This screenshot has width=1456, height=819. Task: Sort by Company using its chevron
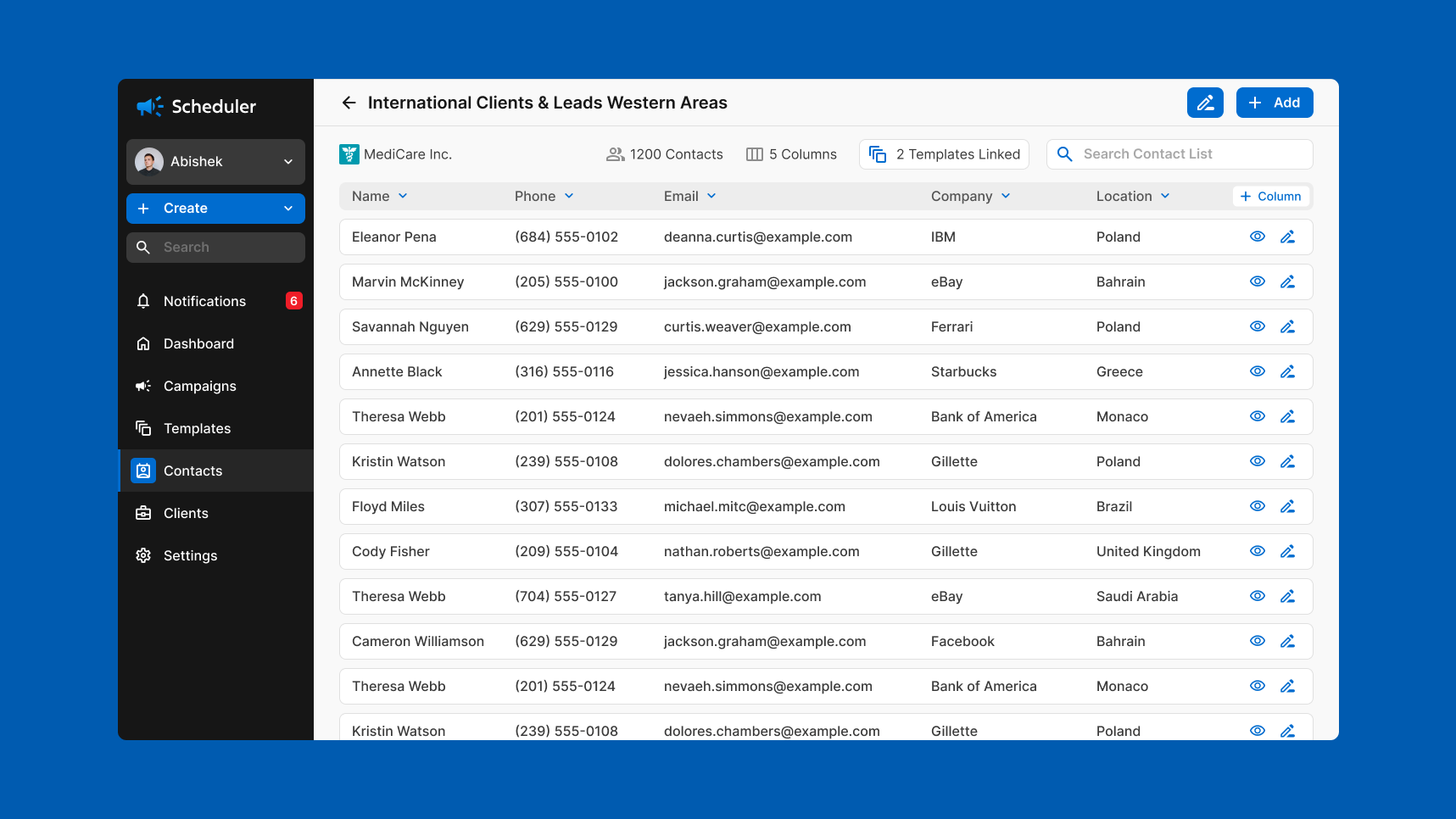tap(1006, 196)
